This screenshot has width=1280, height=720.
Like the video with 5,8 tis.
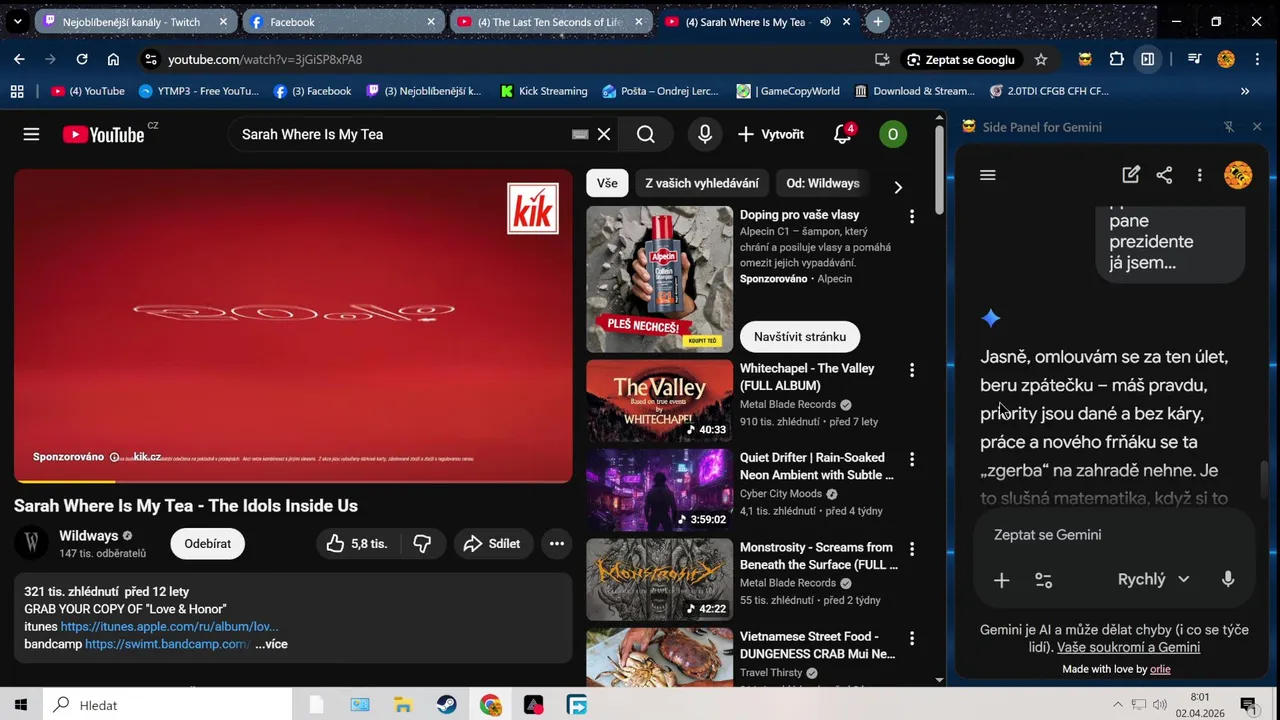pyautogui.click(x=357, y=544)
